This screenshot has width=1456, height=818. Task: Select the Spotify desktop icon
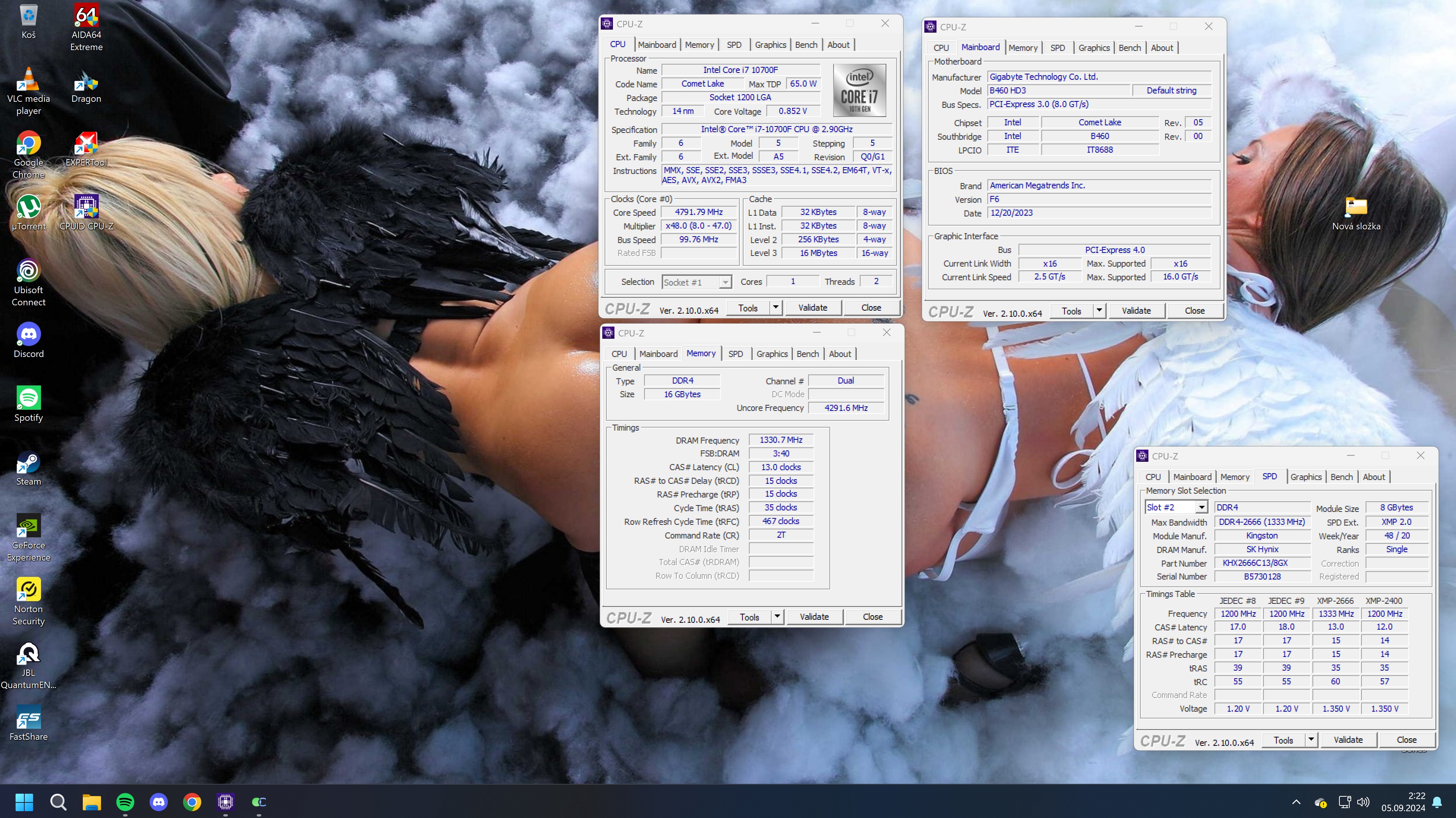(28, 404)
